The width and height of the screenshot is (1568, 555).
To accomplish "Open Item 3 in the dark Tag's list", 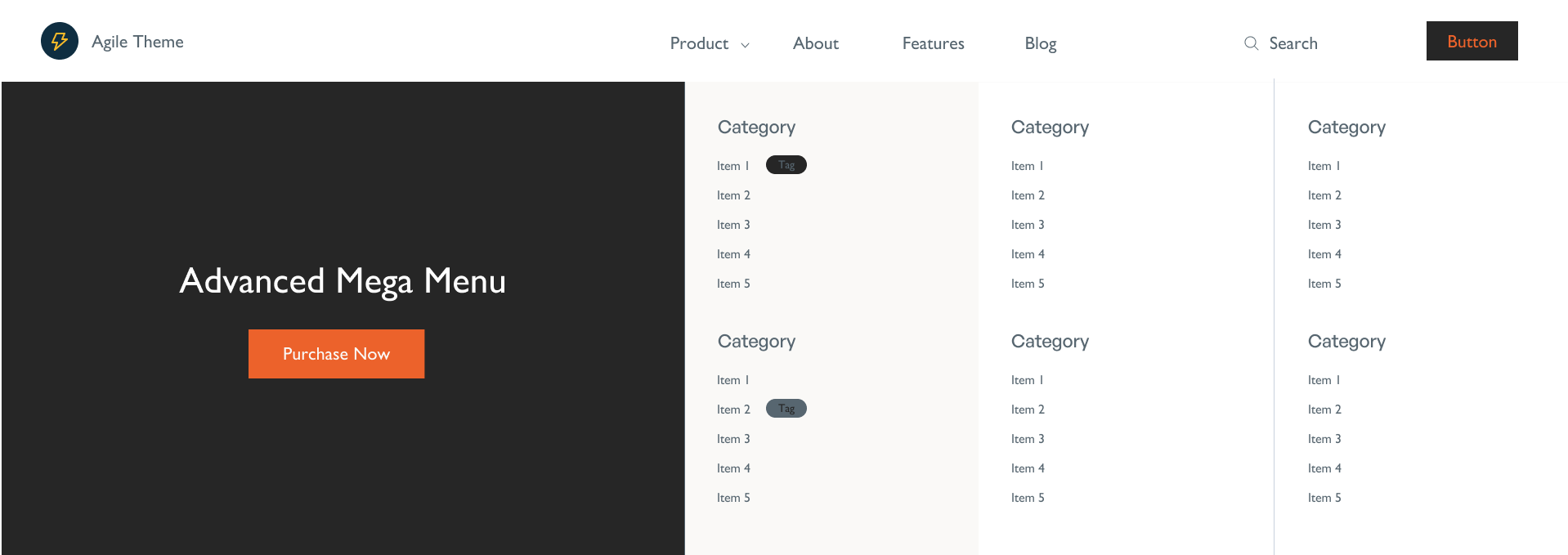I will pyautogui.click(x=733, y=225).
